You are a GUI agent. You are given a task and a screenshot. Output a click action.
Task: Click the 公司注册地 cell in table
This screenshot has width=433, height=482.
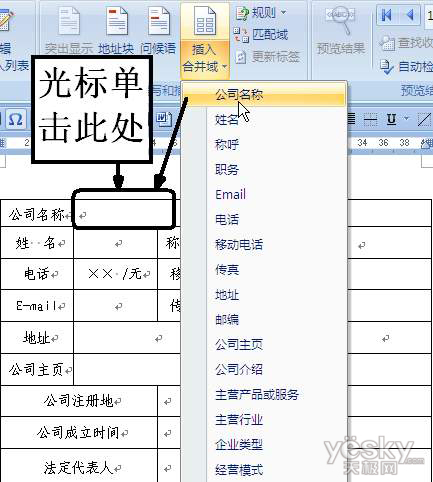[x=79, y=401]
